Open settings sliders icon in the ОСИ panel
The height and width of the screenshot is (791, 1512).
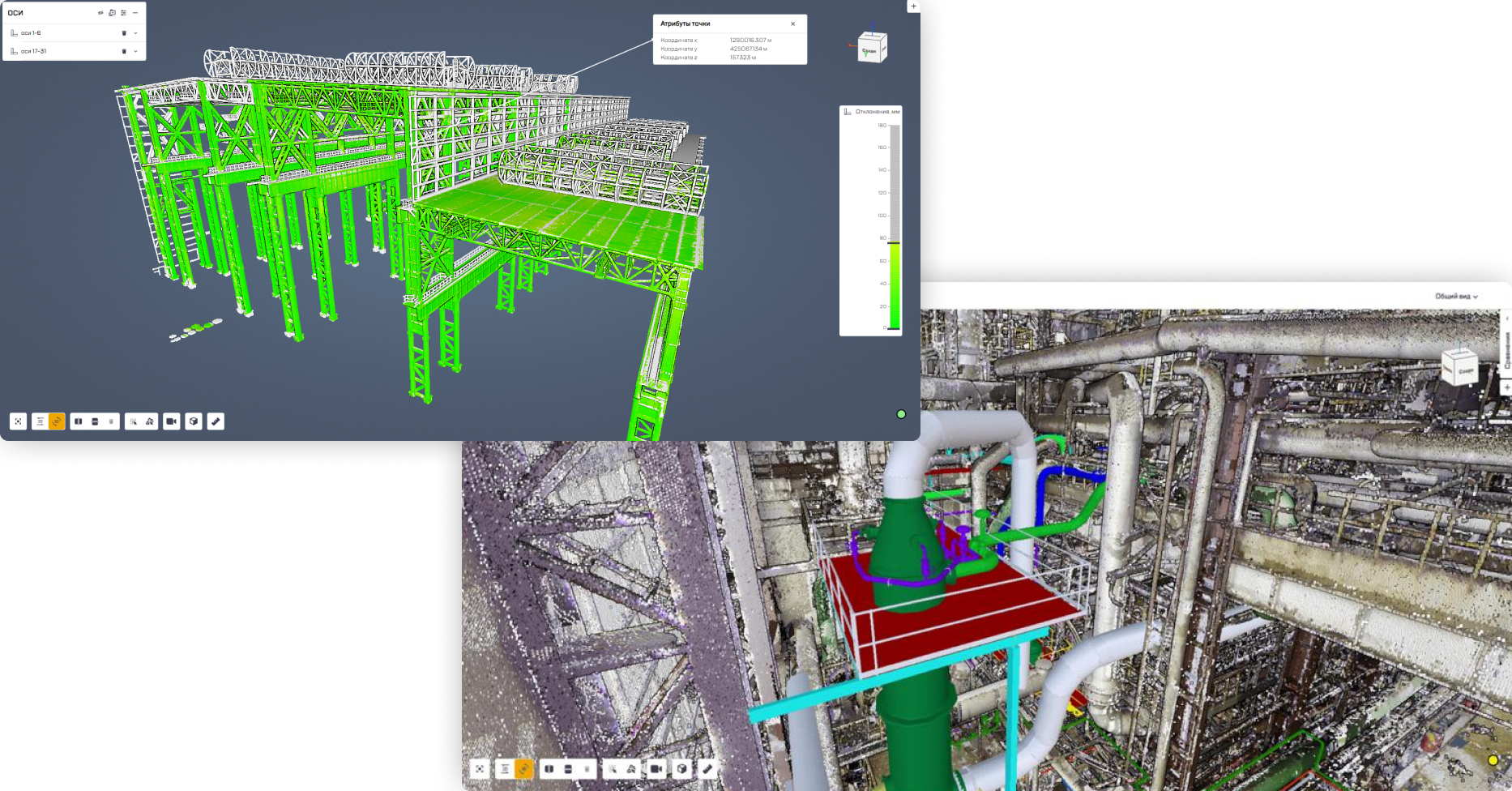click(123, 13)
